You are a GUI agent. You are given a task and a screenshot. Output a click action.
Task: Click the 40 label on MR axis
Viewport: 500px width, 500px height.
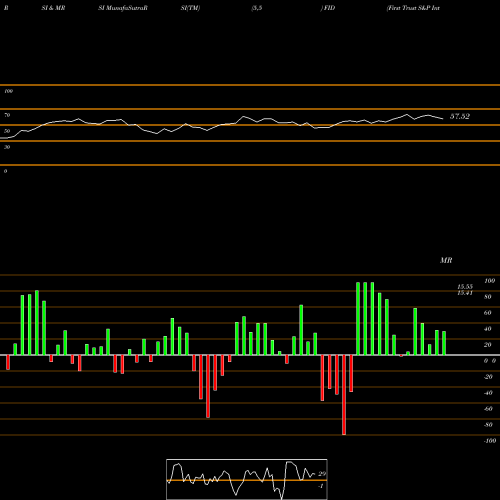[488, 329]
